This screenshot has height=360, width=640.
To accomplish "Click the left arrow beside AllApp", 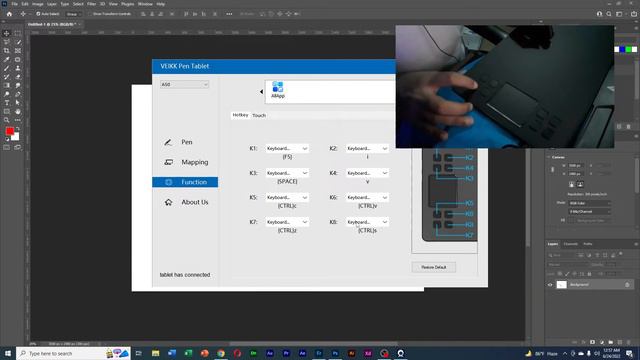I will click(x=261, y=92).
